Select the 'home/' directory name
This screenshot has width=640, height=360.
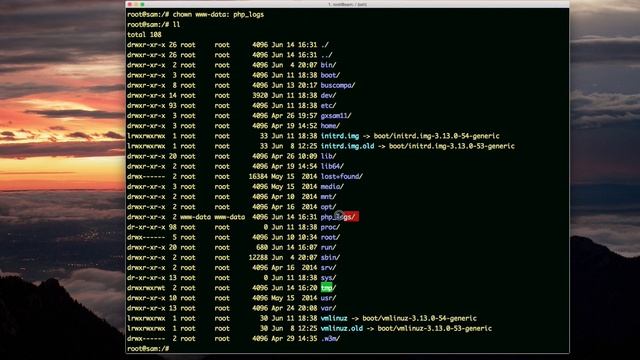pyautogui.click(x=330, y=126)
